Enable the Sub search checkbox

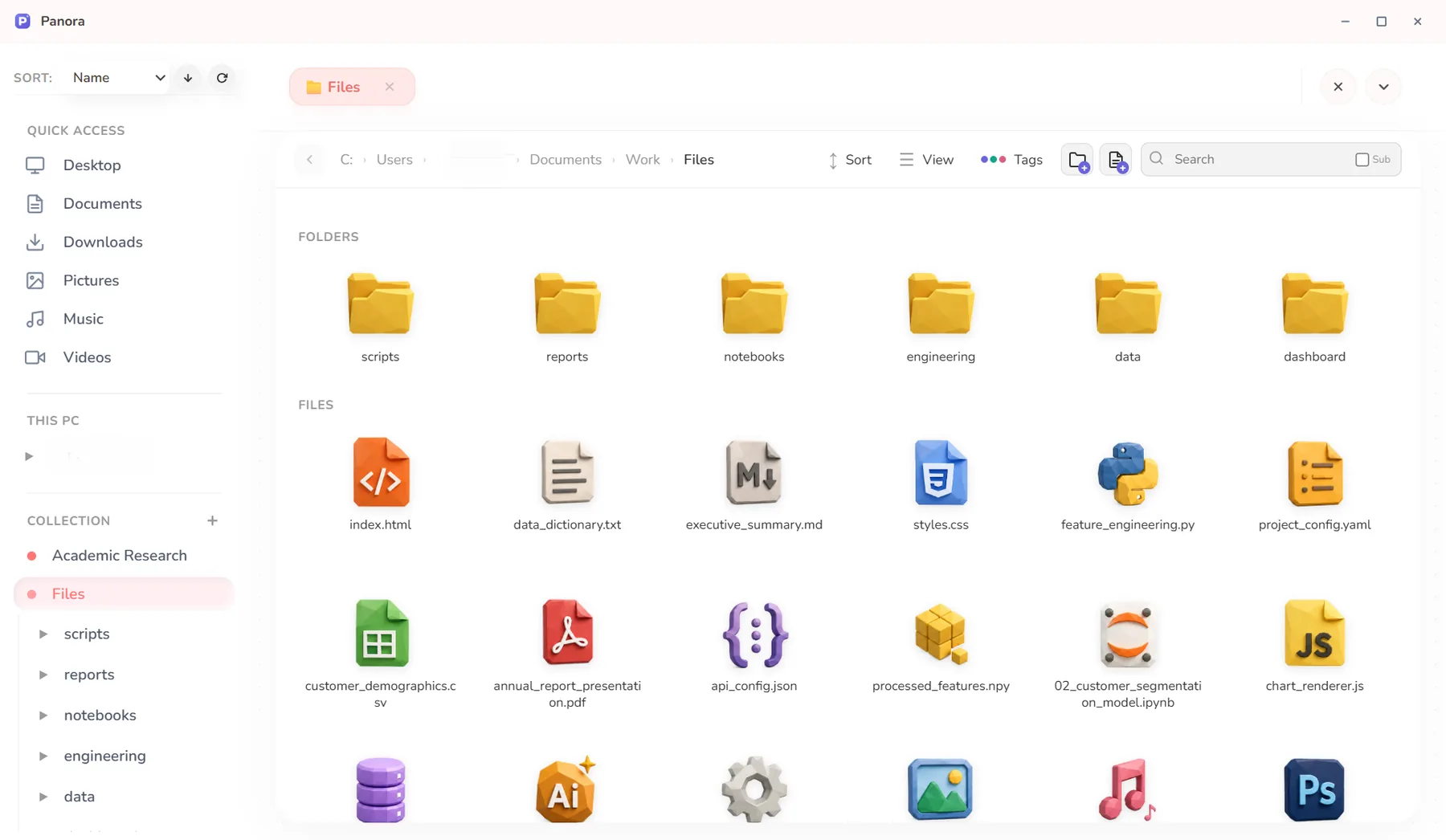point(1362,160)
